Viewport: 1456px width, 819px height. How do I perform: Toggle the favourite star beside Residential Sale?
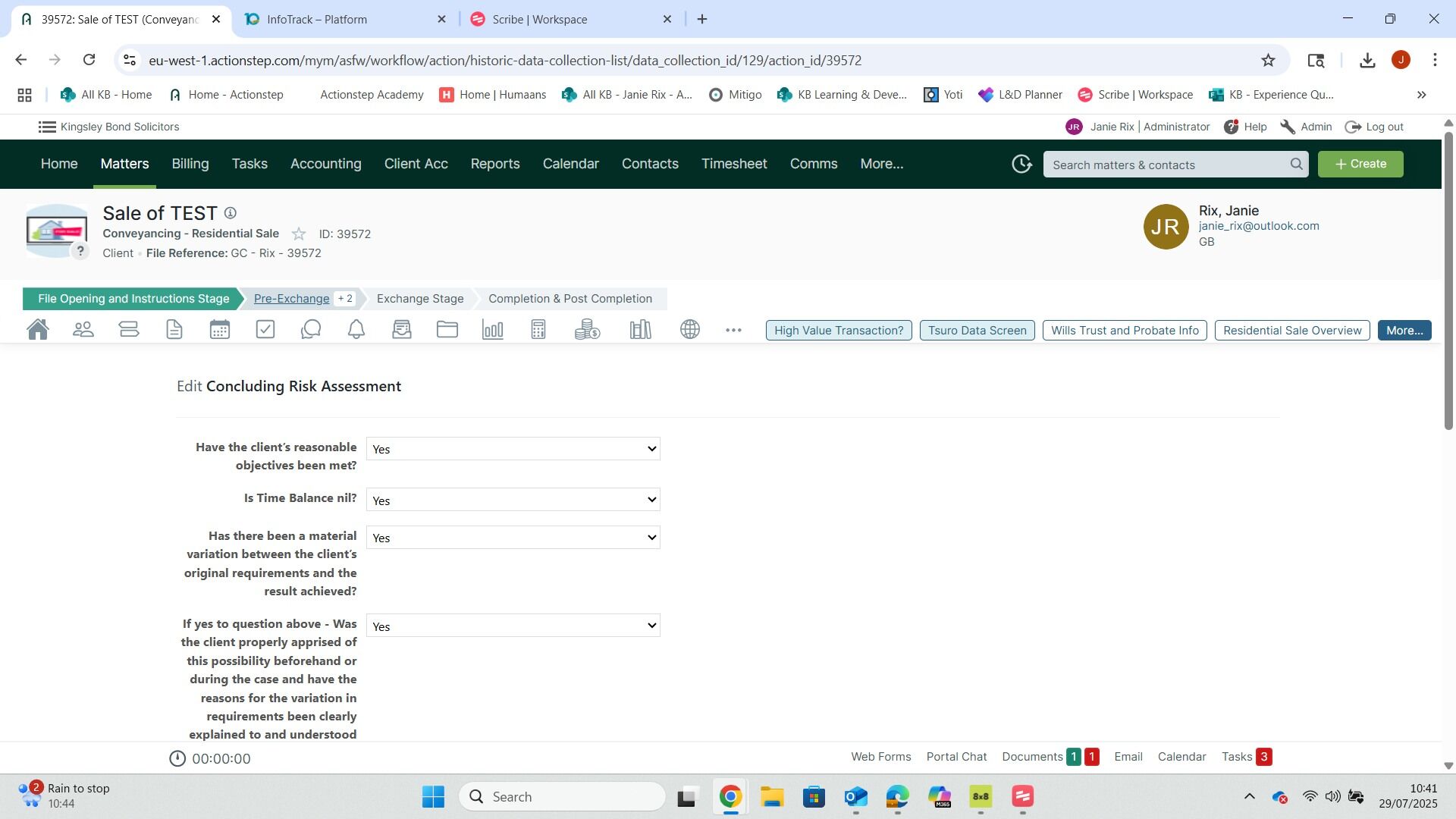pos(299,234)
